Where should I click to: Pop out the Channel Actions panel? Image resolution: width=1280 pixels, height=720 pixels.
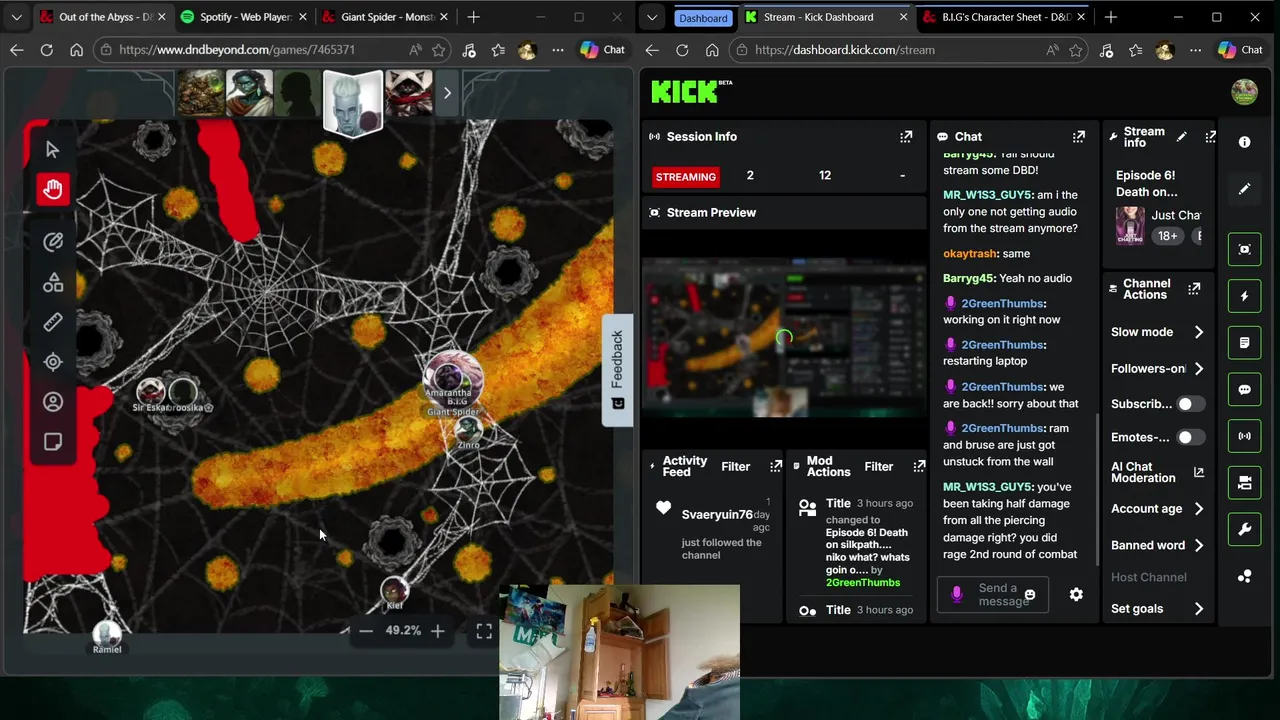tap(1194, 289)
